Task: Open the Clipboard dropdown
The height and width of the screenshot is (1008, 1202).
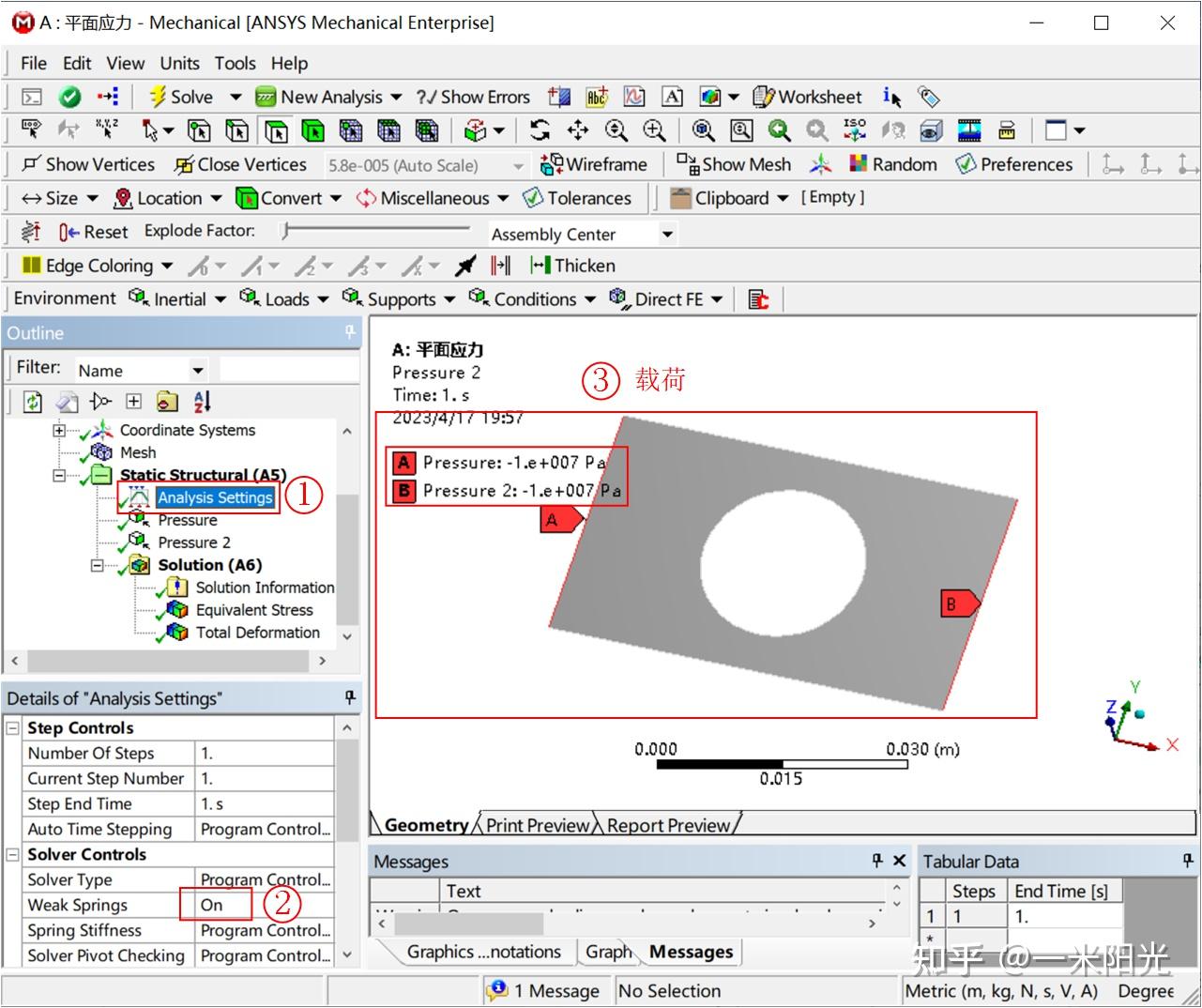Action: [x=730, y=198]
